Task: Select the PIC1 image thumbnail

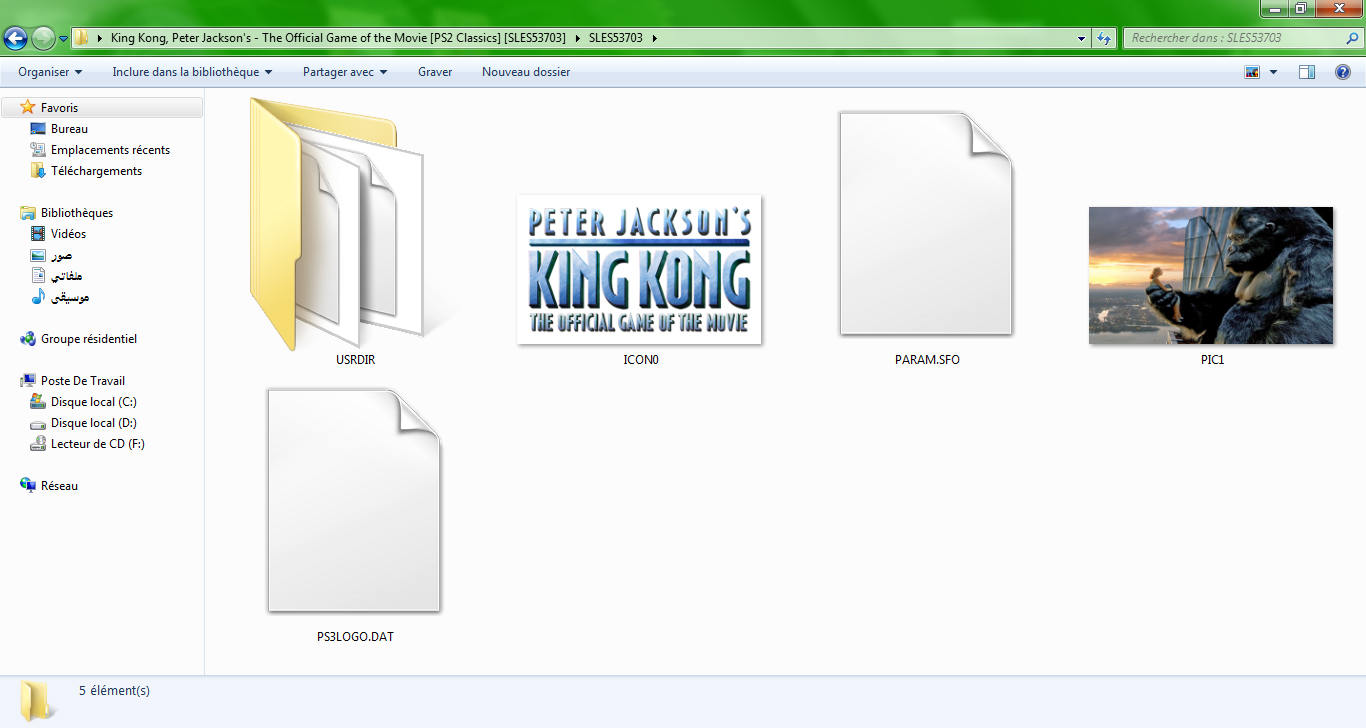Action: click(1210, 275)
